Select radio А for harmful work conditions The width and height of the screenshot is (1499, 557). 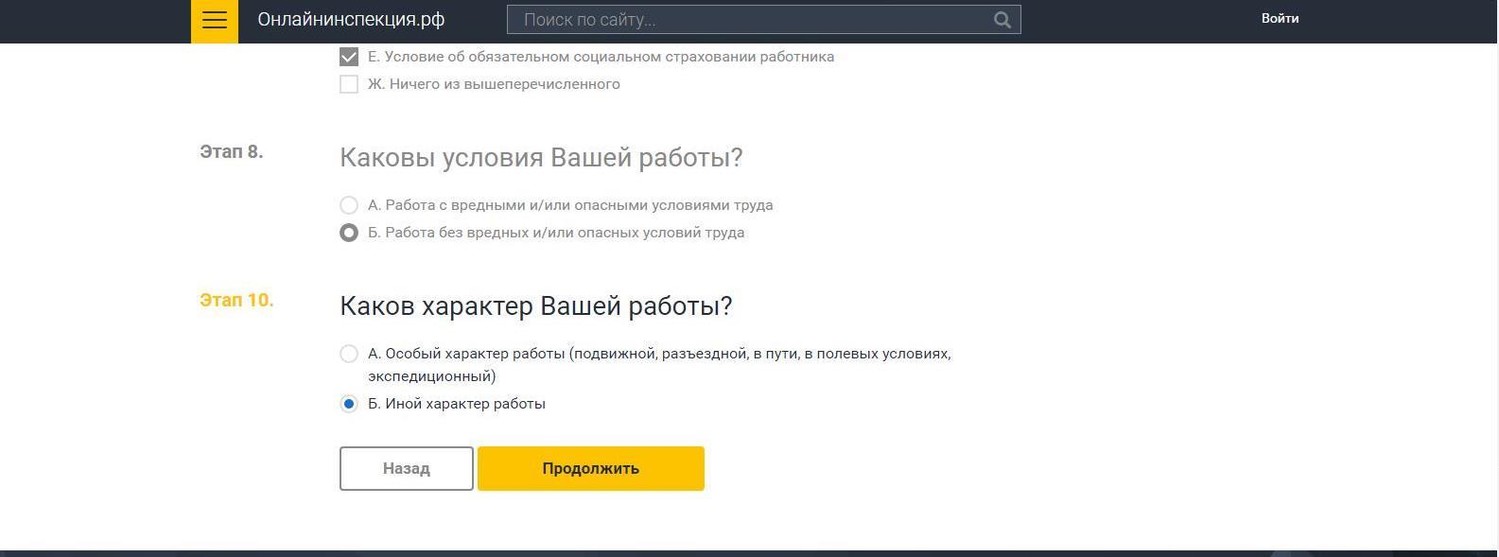pos(349,205)
